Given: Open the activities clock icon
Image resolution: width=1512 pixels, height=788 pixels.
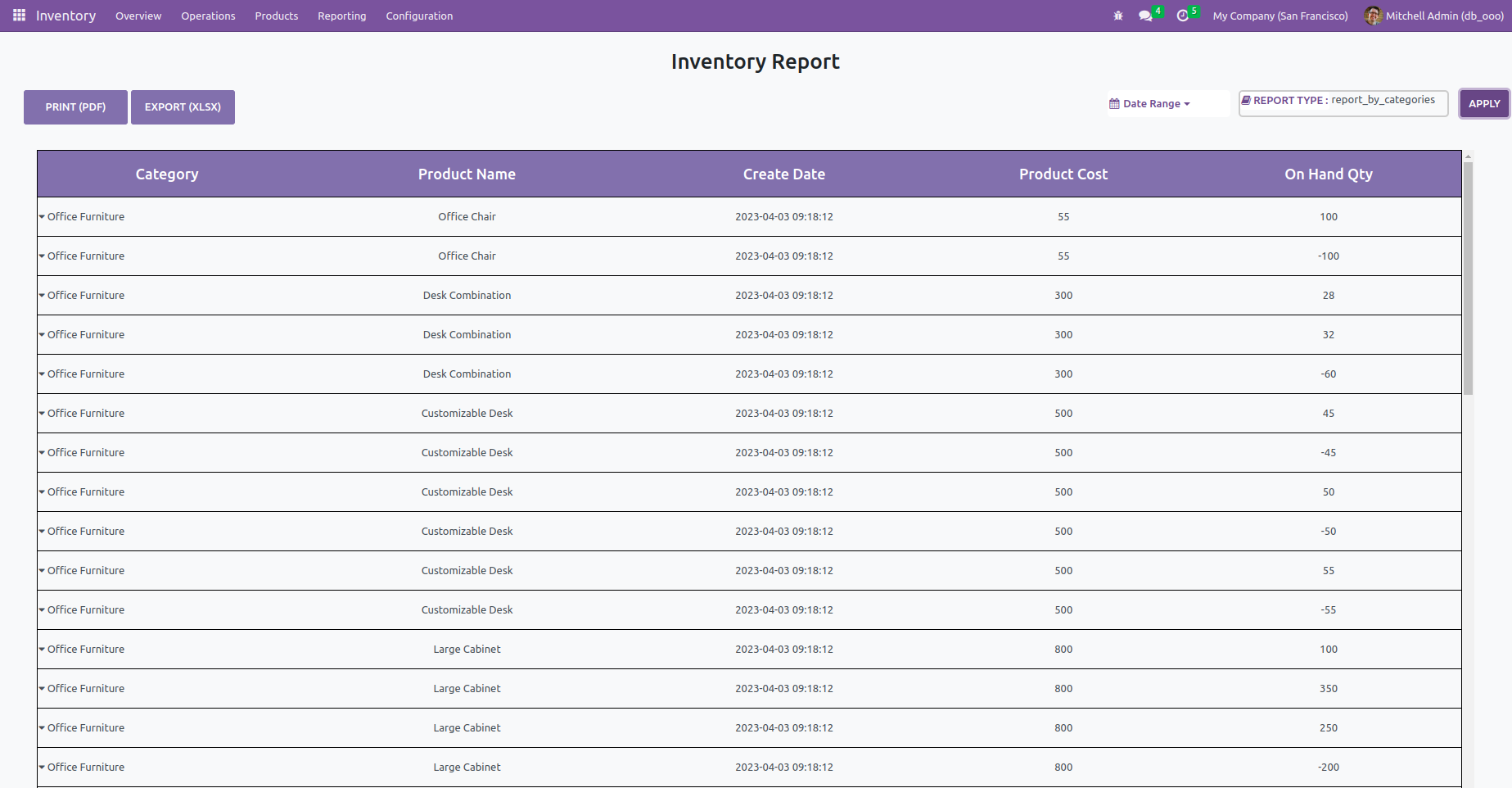Looking at the screenshot, I should click(x=1182, y=16).
